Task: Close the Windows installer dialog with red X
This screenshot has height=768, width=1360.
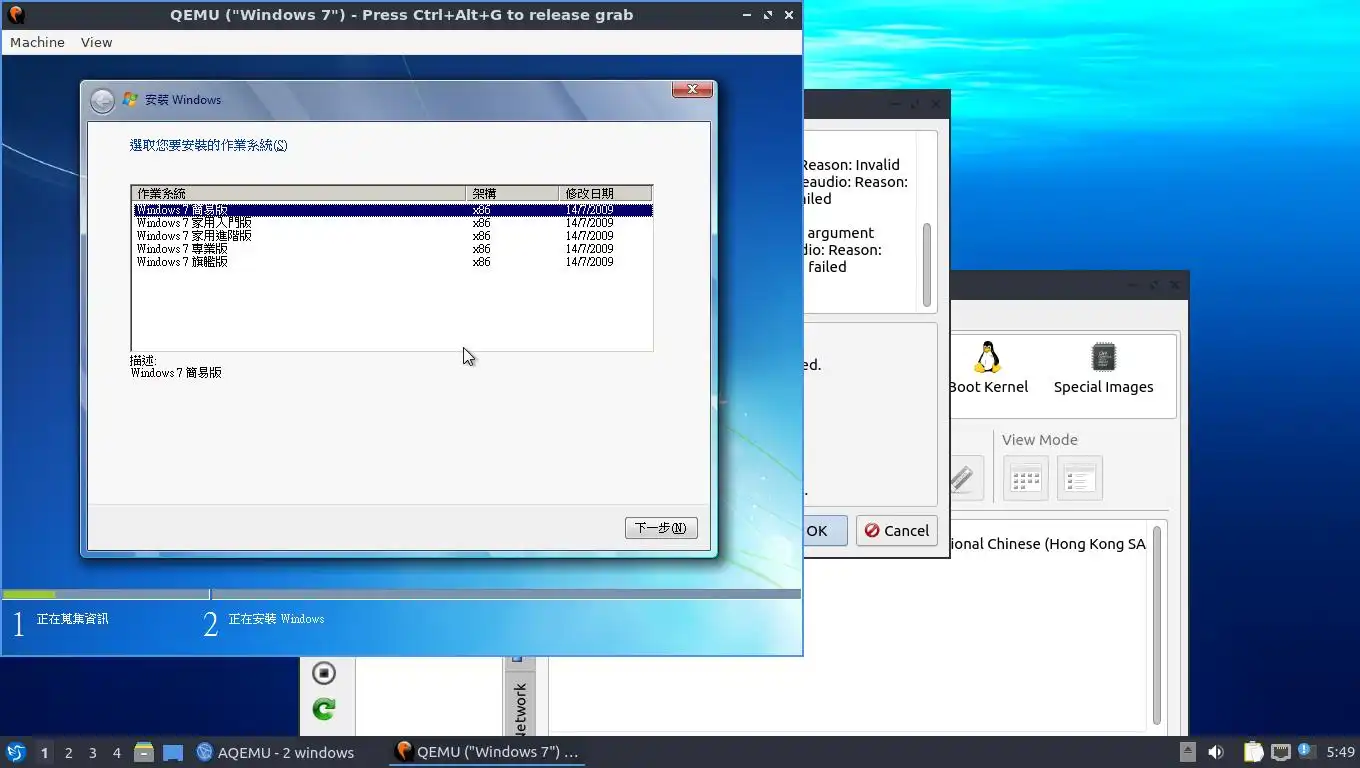Action: (692, 90)
